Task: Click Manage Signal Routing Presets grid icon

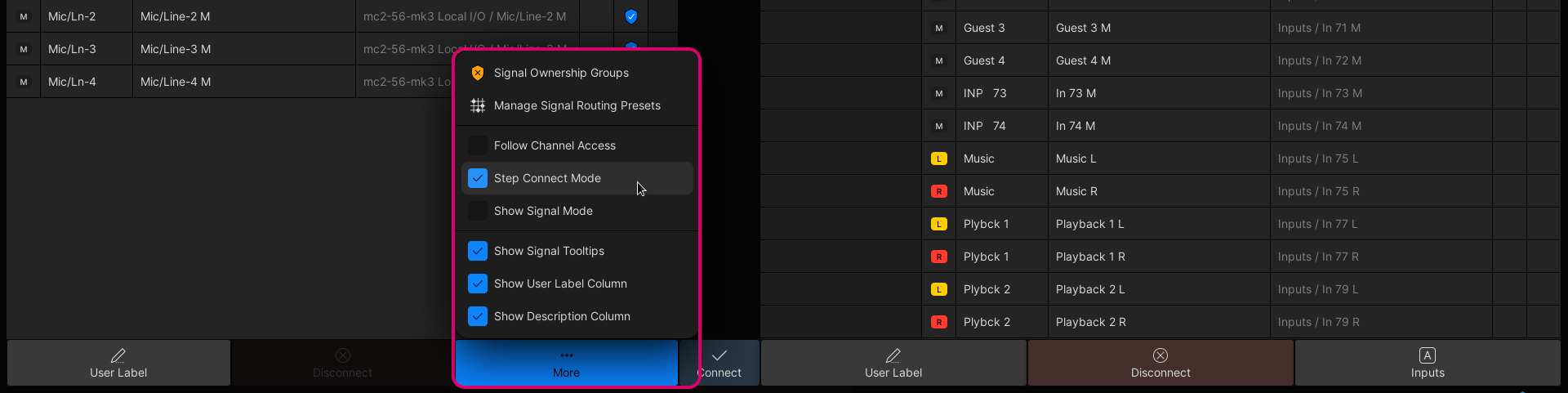Action: point(478,105)
